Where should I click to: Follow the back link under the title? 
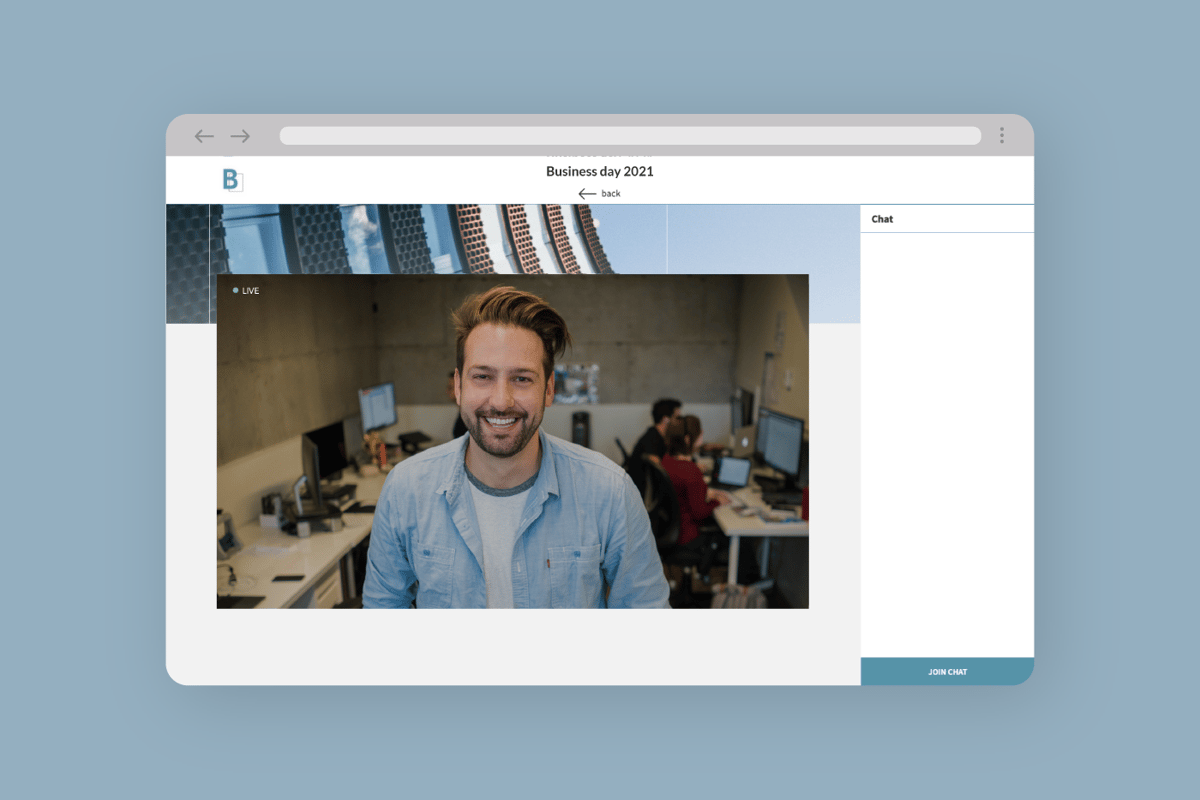(x=600, y=193)
